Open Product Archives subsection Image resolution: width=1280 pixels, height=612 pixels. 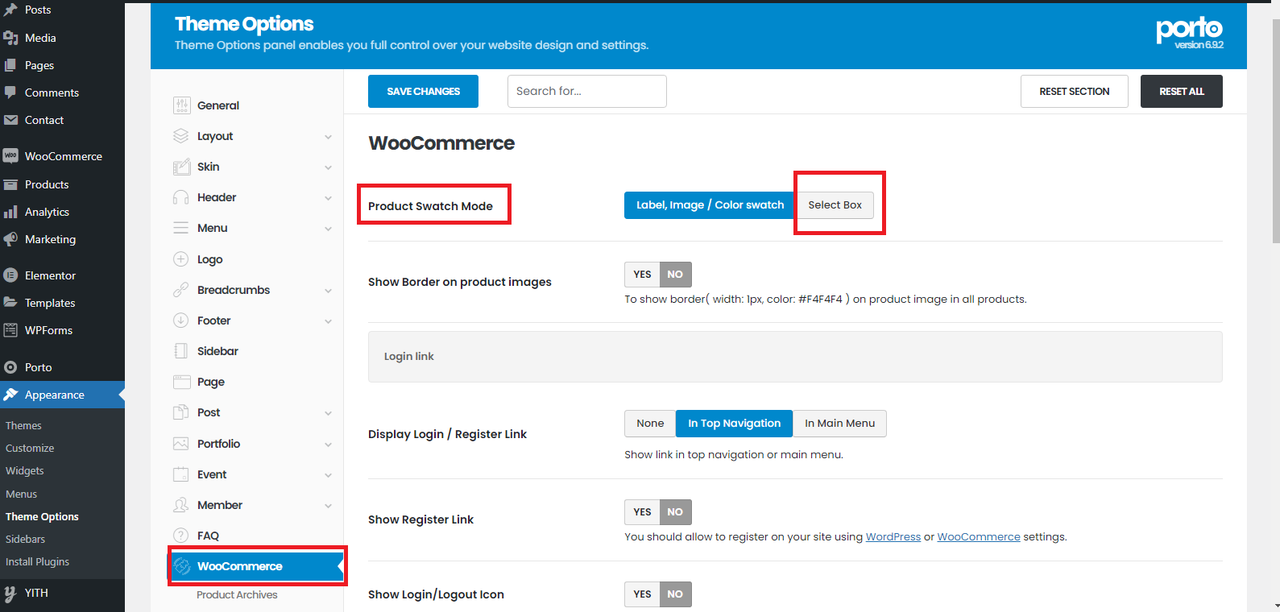(237, 595)
